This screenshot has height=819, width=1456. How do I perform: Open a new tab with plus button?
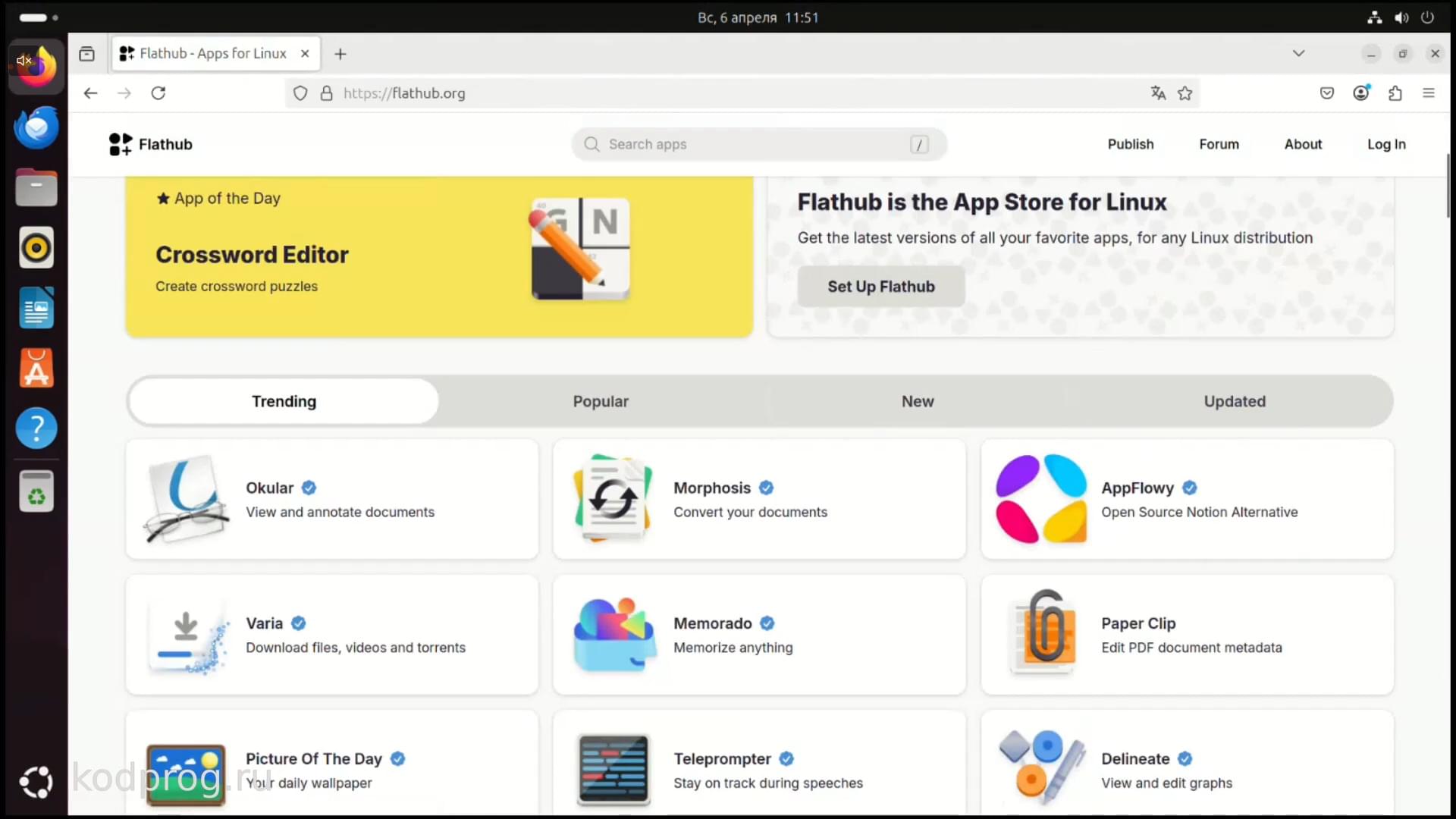point(340,54)
